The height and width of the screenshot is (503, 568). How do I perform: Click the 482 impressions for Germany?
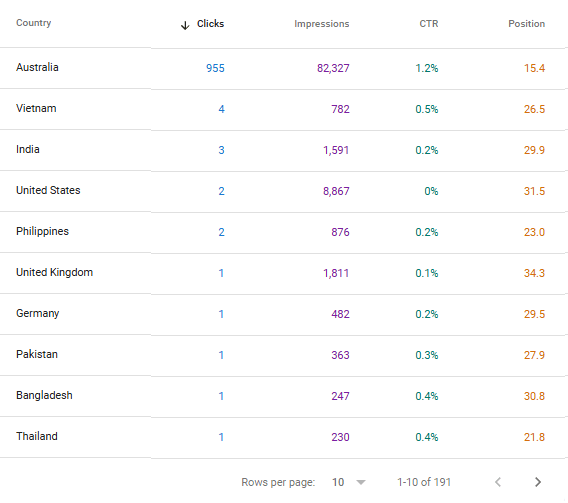pyautogui.click(x=341, y=314)
